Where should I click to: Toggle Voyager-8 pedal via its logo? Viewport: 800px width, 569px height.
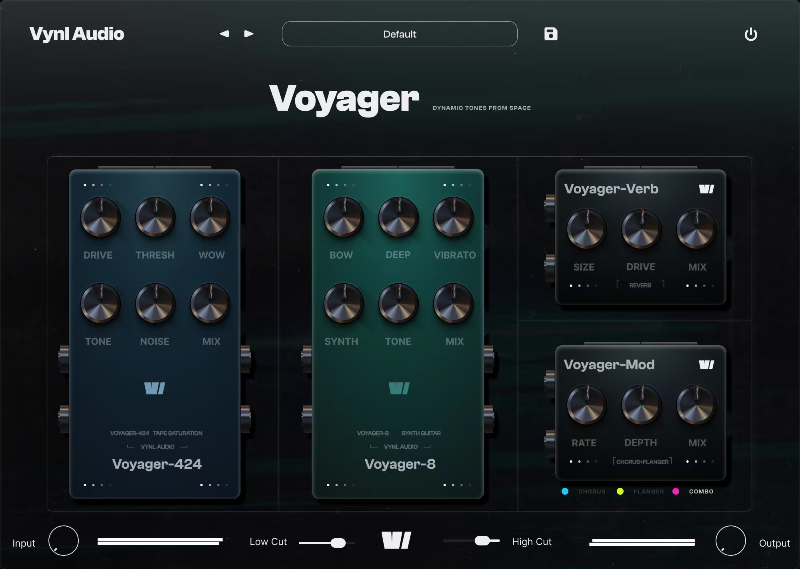click(x=399, y=388)
